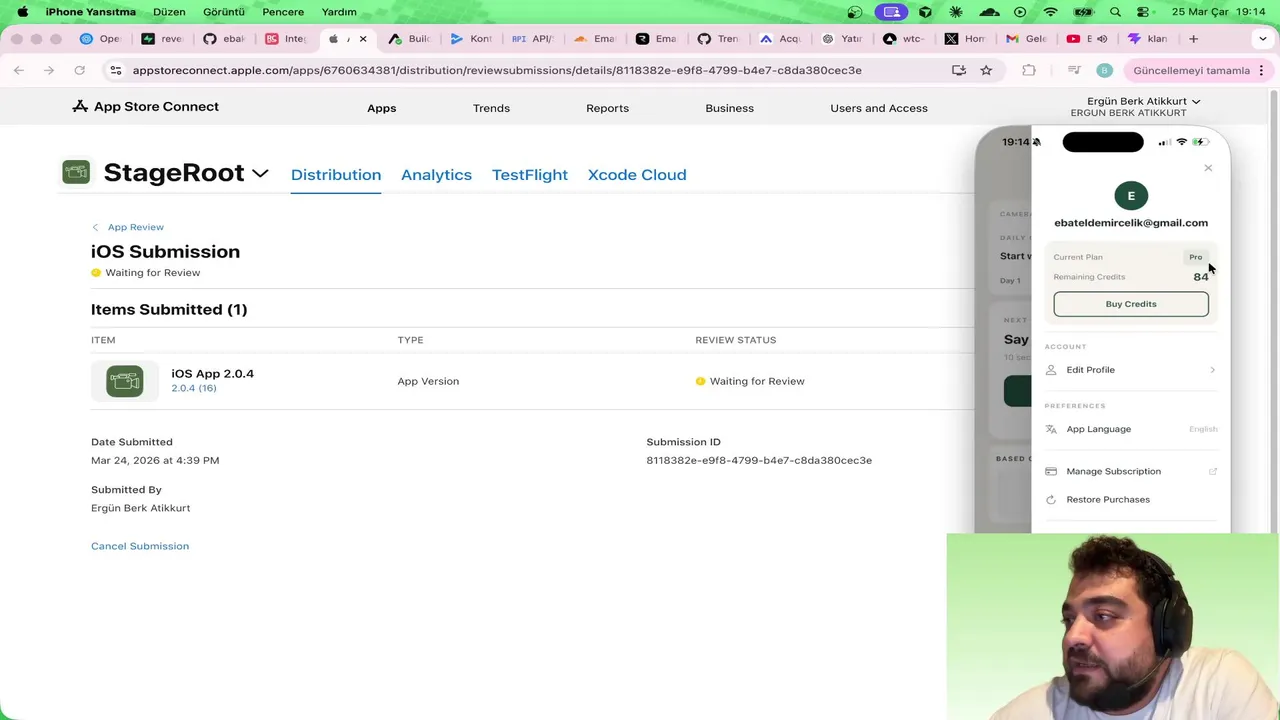
Task: Click the webcam video overlay
Action: point(1113,626)
